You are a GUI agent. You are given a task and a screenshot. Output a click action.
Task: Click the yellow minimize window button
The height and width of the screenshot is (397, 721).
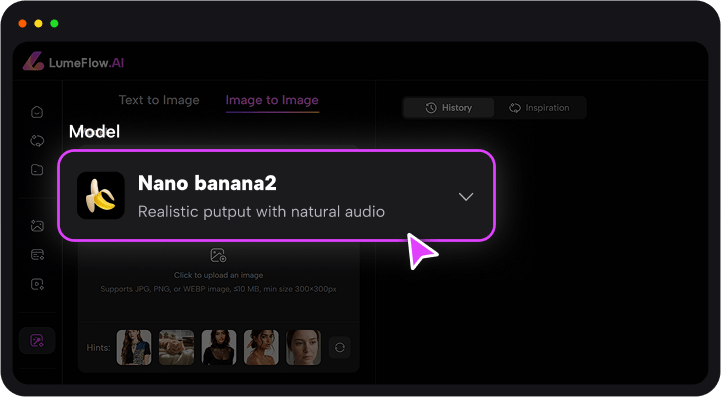(38, 23)
